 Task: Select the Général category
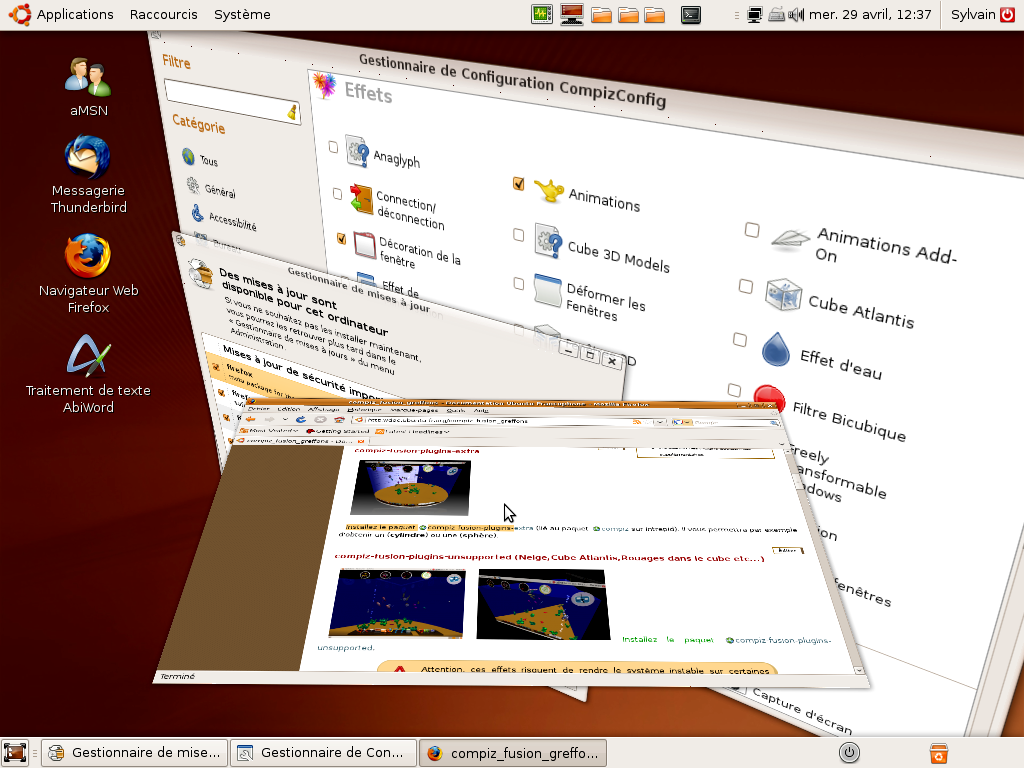tap(211, 189)
